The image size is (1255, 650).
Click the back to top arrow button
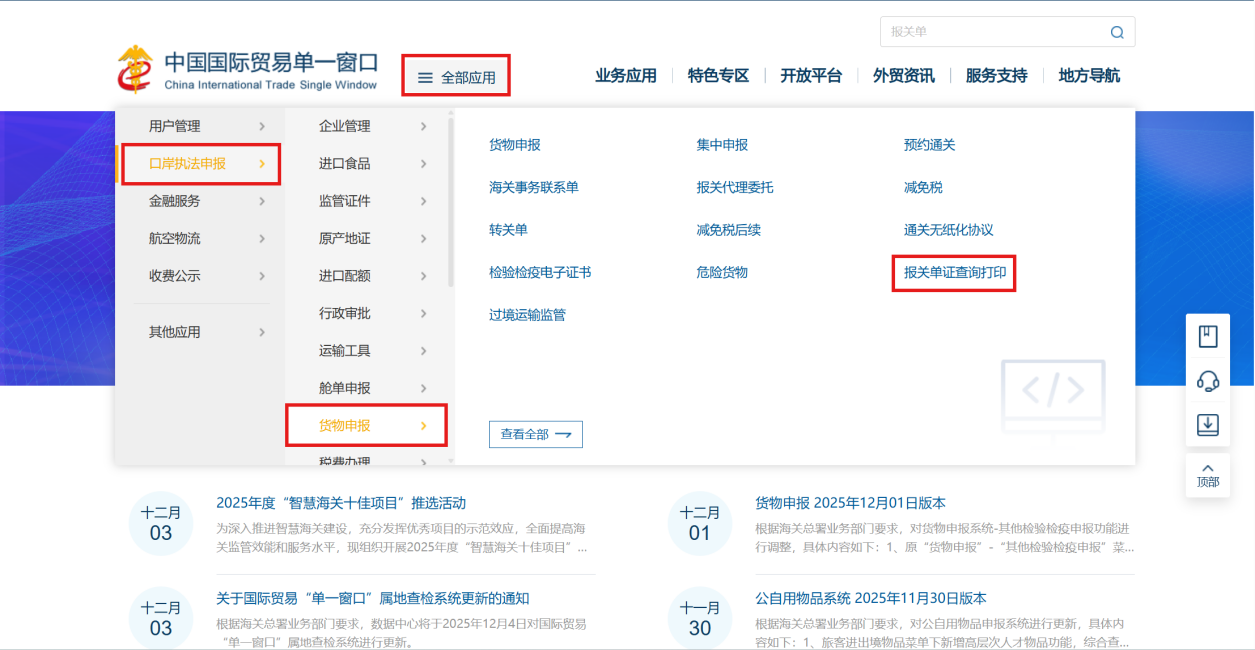point(1207,474)
